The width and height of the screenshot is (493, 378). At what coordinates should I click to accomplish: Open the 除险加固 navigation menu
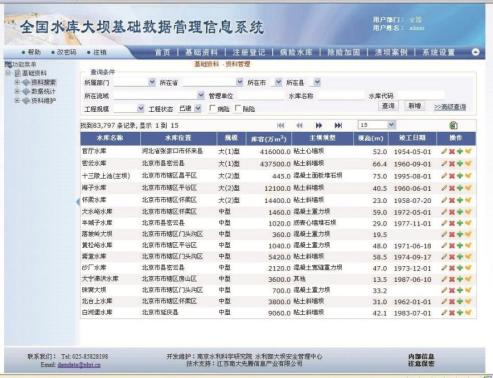pyautogui.click(x=344, y=52)
